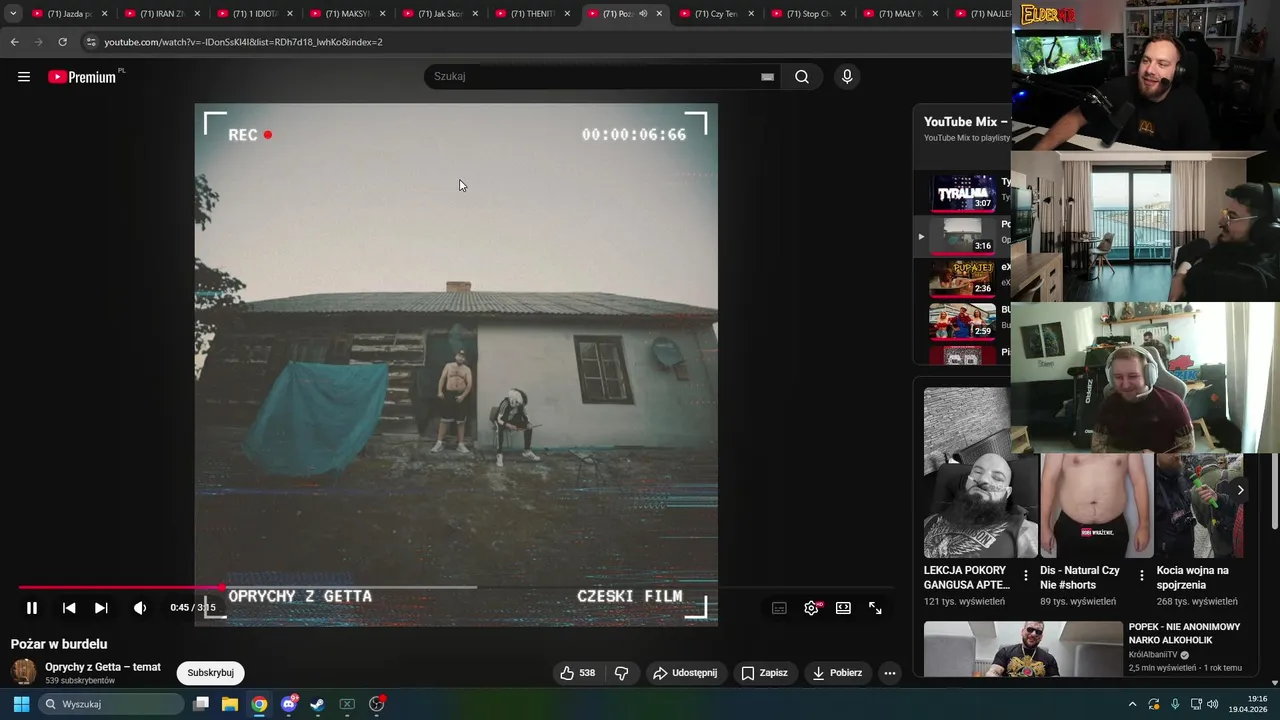Viewport: 1280px width, 720px height.
Task: View site information icon in address bar
Action: [91, 42]
